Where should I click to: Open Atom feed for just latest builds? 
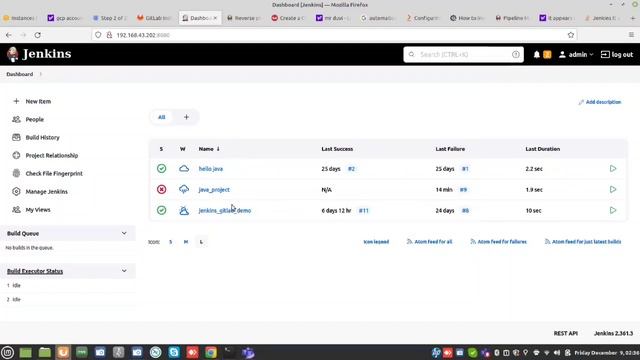tap(583, 242)
